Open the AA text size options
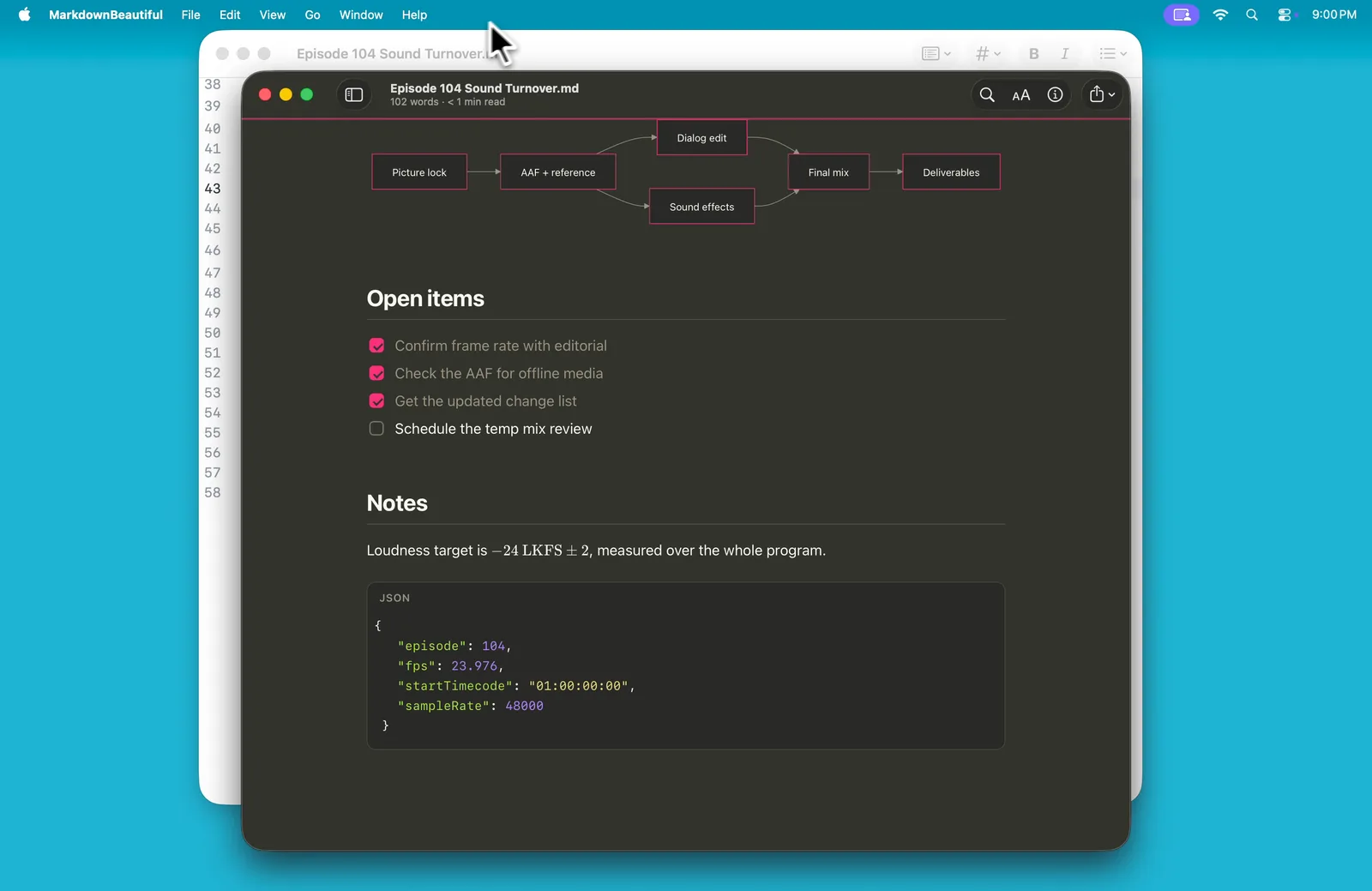 click(1020, 95)
